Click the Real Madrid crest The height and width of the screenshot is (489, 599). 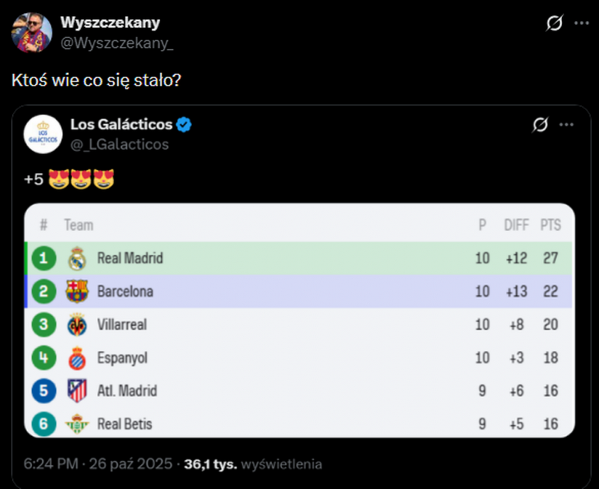click(77, 258)
